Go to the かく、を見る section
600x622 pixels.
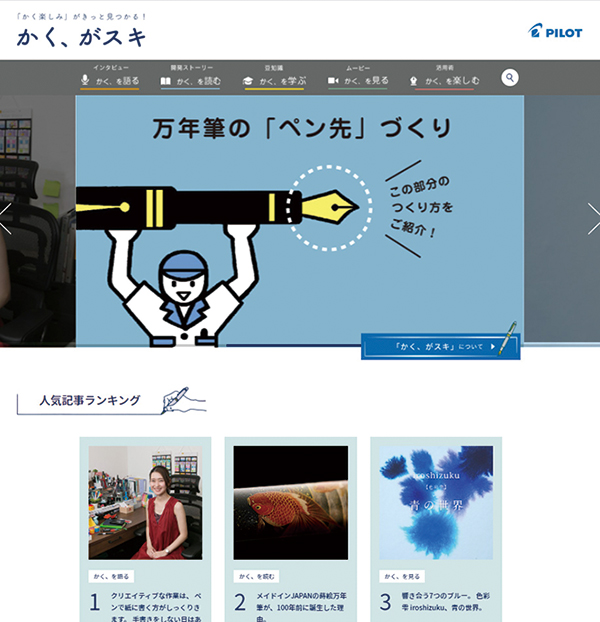tap(364, 80)
